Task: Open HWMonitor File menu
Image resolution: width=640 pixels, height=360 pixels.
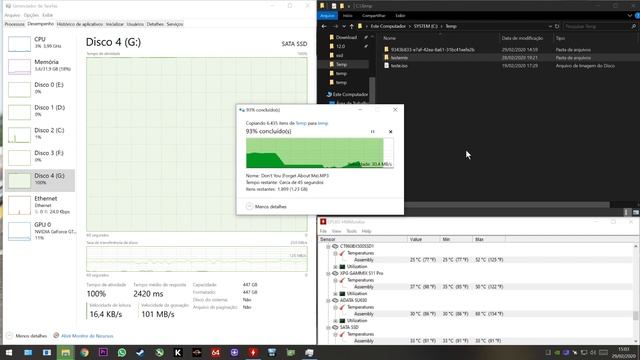Action: point(323,231)
